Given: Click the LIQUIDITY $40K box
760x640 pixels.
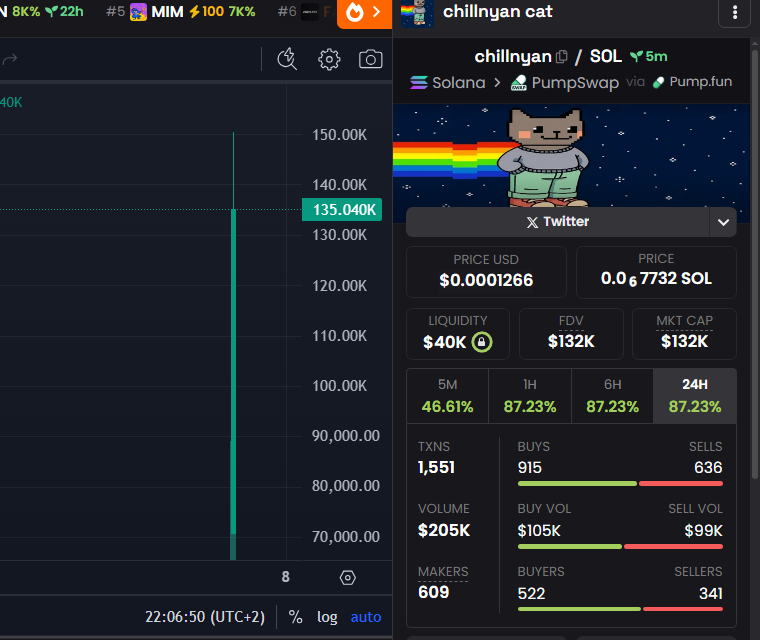Looking at the screenshot, I should pos(458,334).
